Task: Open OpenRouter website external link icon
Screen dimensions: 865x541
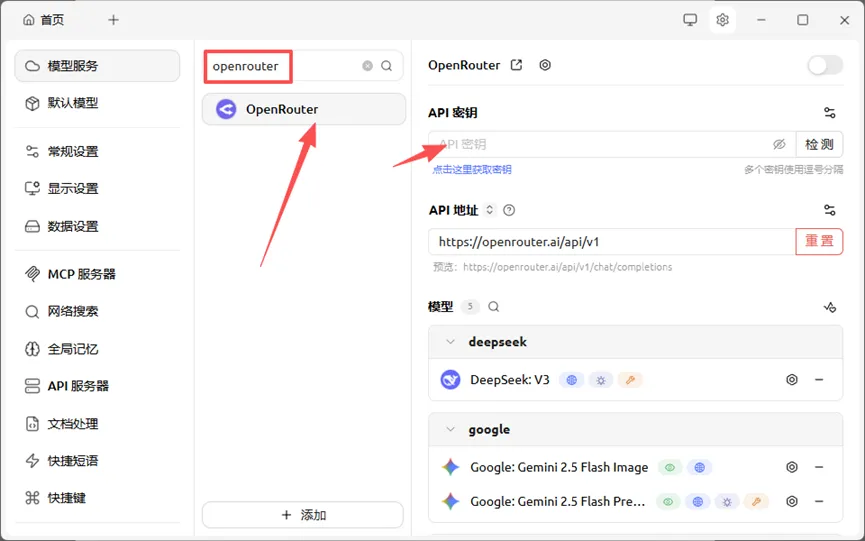Action: click(x=516, y=65)
